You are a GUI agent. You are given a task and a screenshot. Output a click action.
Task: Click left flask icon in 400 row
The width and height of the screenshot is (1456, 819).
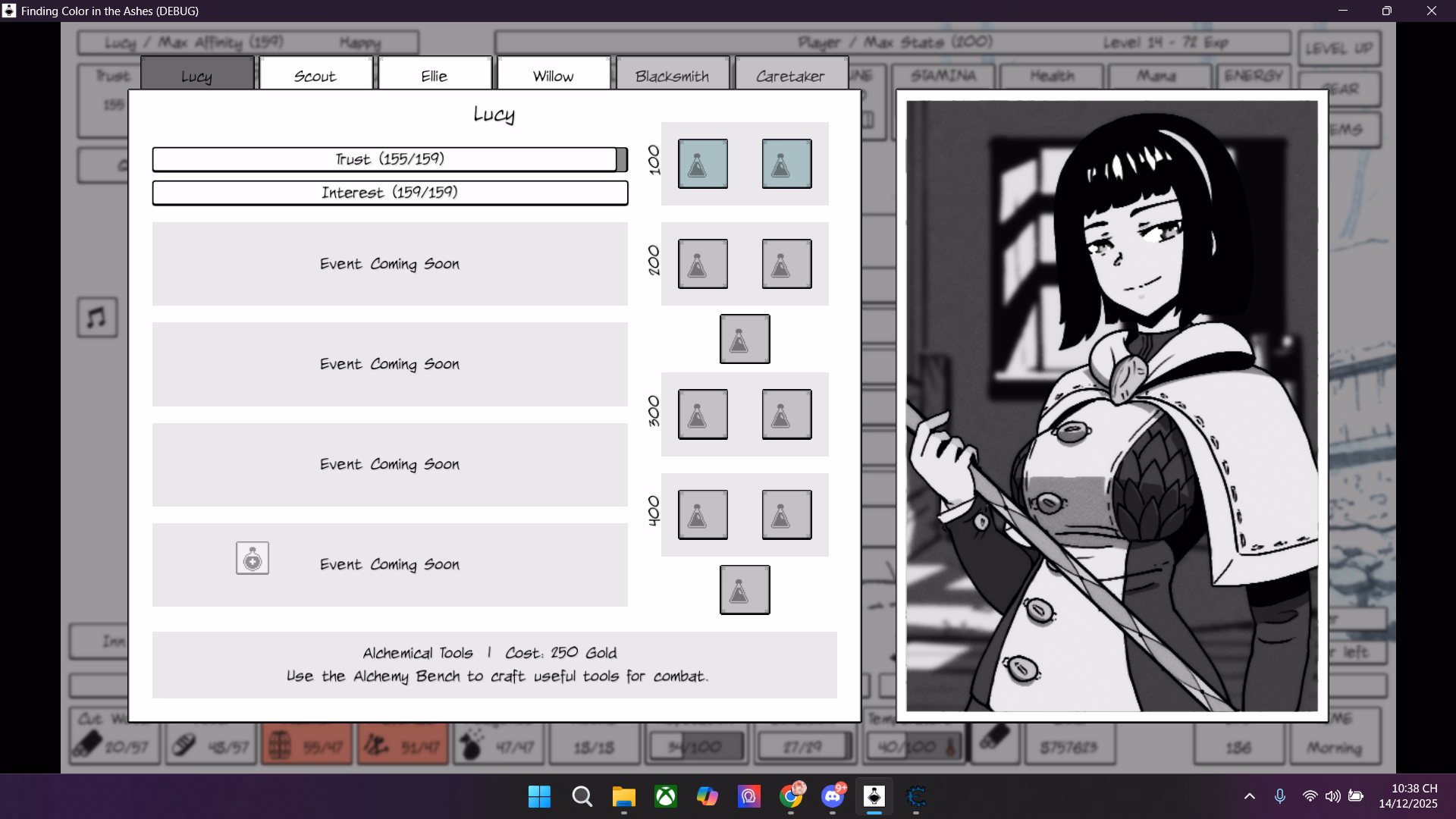pyautogui.click(x=702, y=515)
